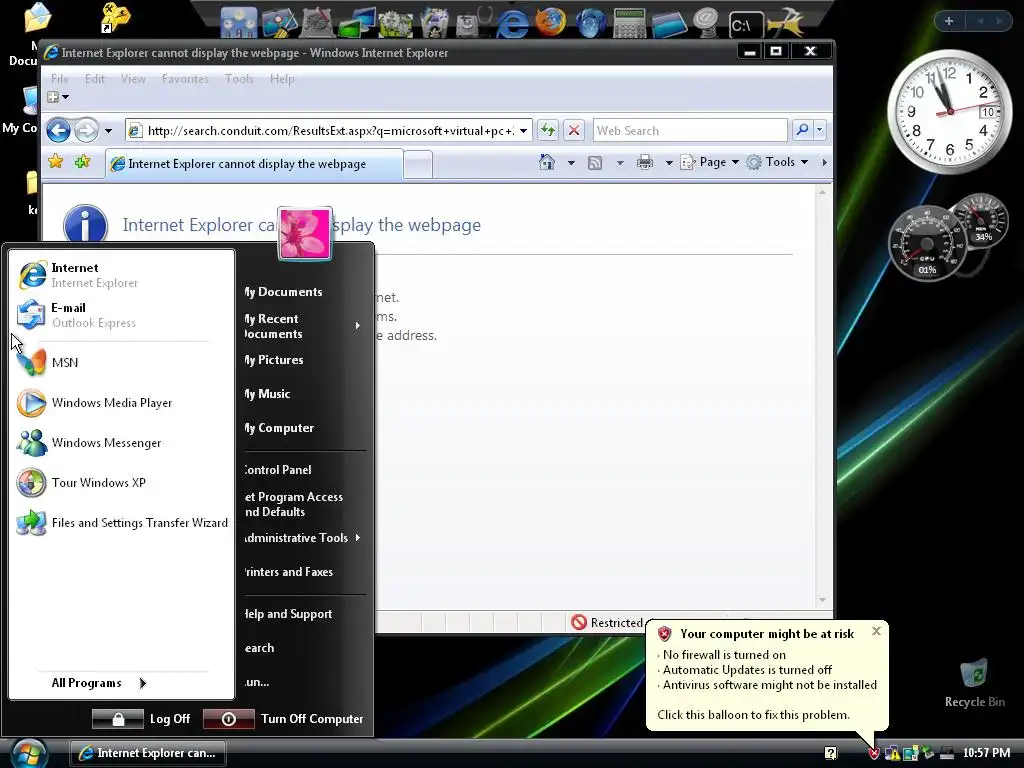Open a new blank tab
Viewport: 1024px width, 768px height.
pyautogui.click(x=418, y=164)
